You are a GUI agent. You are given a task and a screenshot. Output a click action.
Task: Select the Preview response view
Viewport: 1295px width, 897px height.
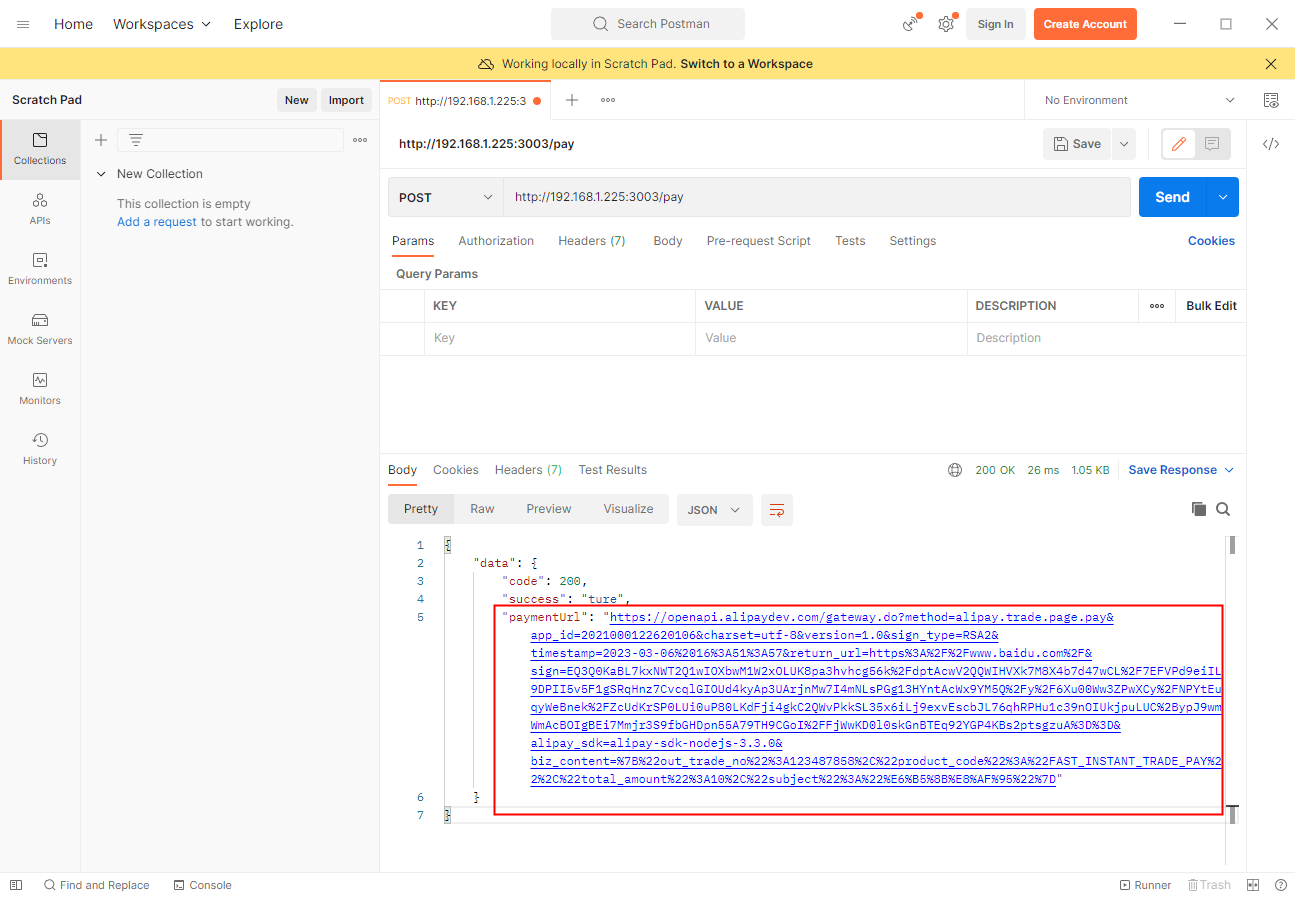(x=549, y=509)
